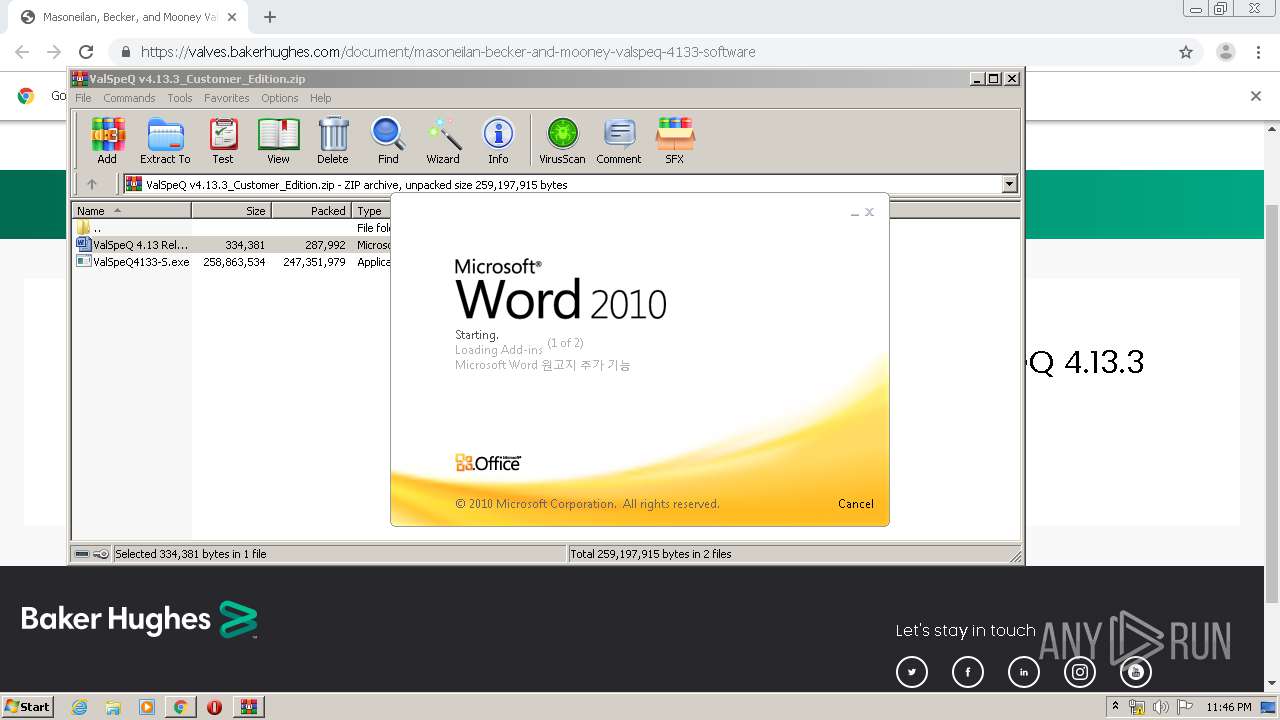Open the WinRAR File menu

83,98
